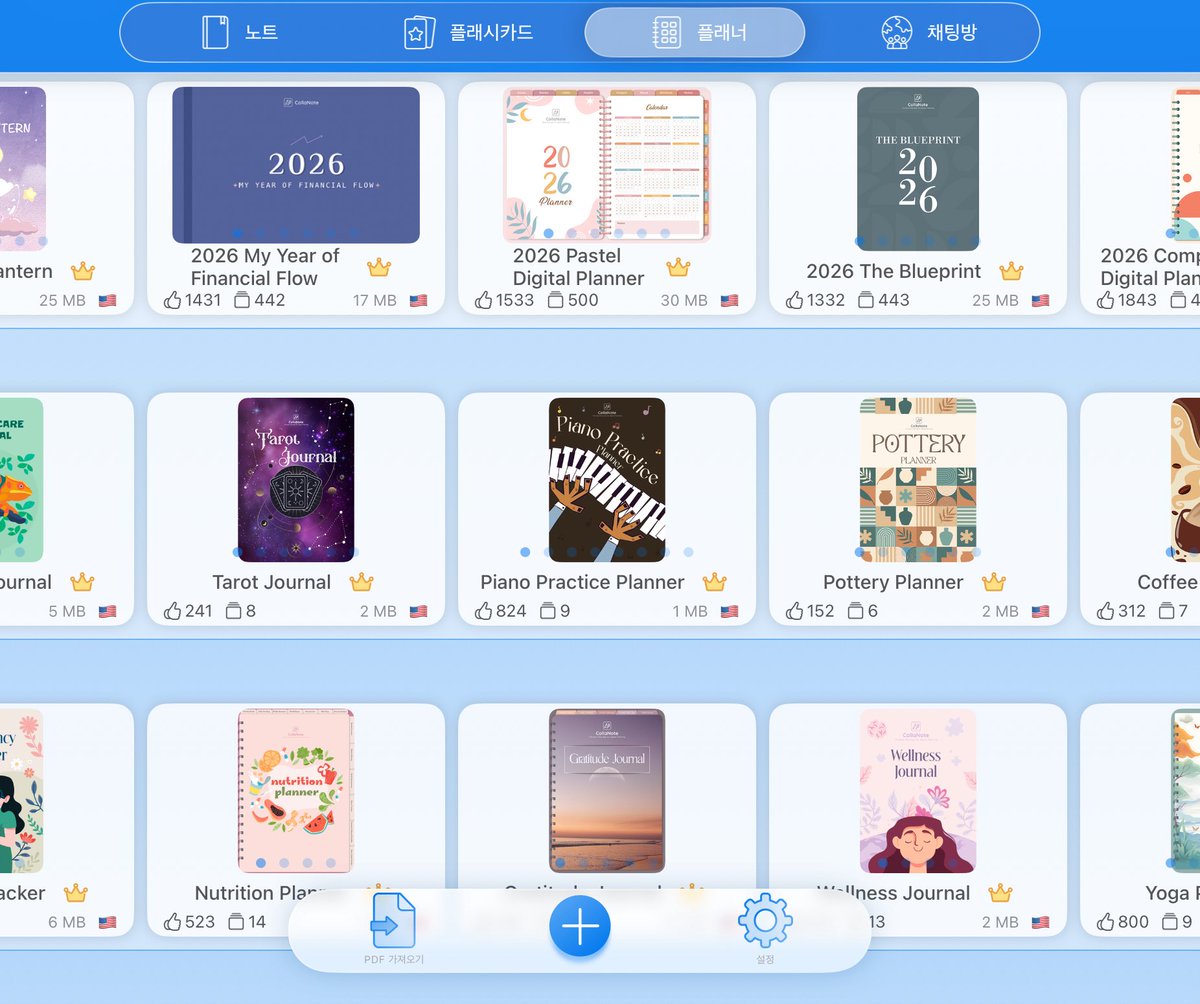
Task: Open the Pottery Planner cover
Action: pos(918,480)
